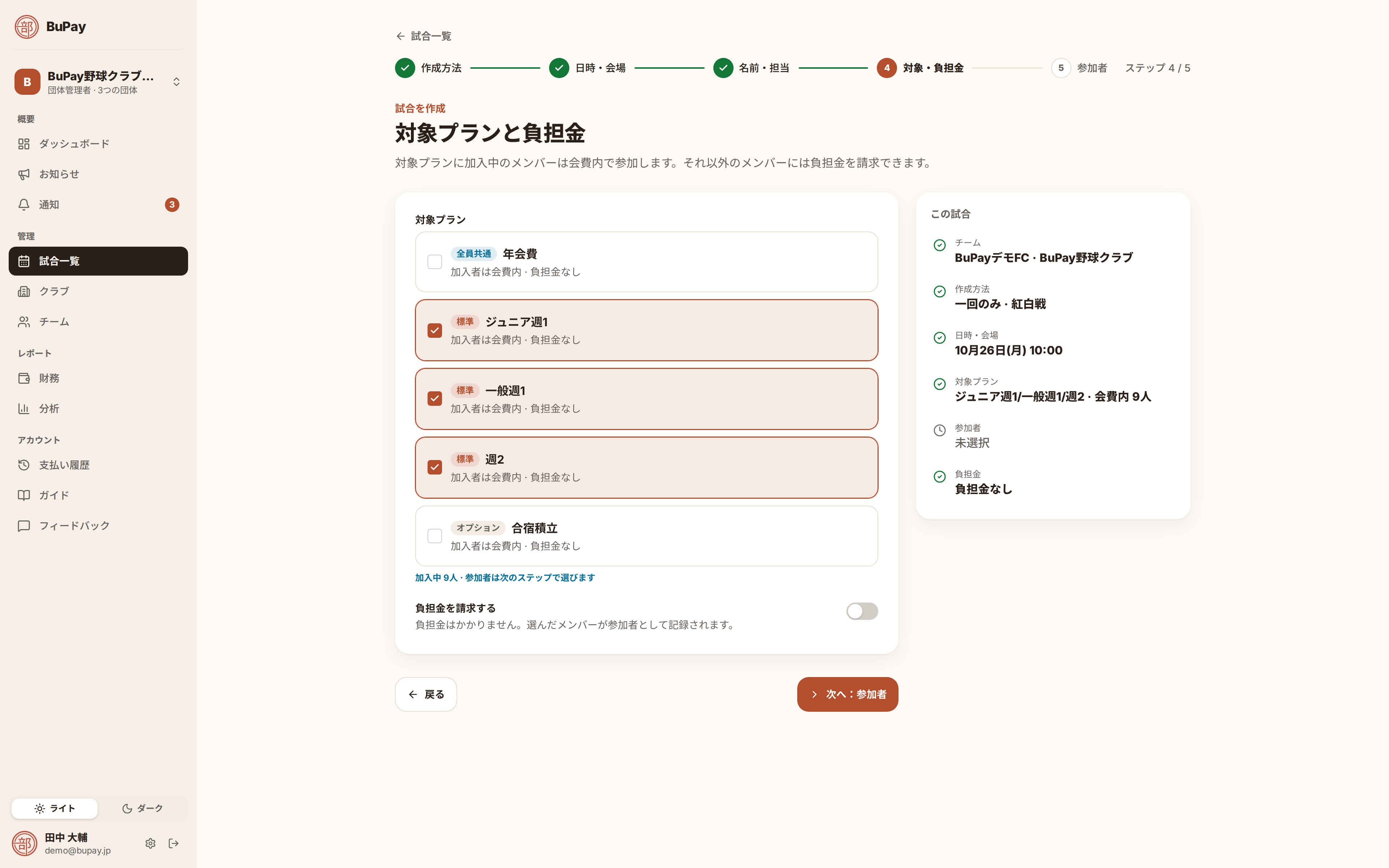The height and width of the screenshot is (868, 1389).
Task: Uncheck the 一般週1 plan checkbox
Action: [x=434, y=399]
